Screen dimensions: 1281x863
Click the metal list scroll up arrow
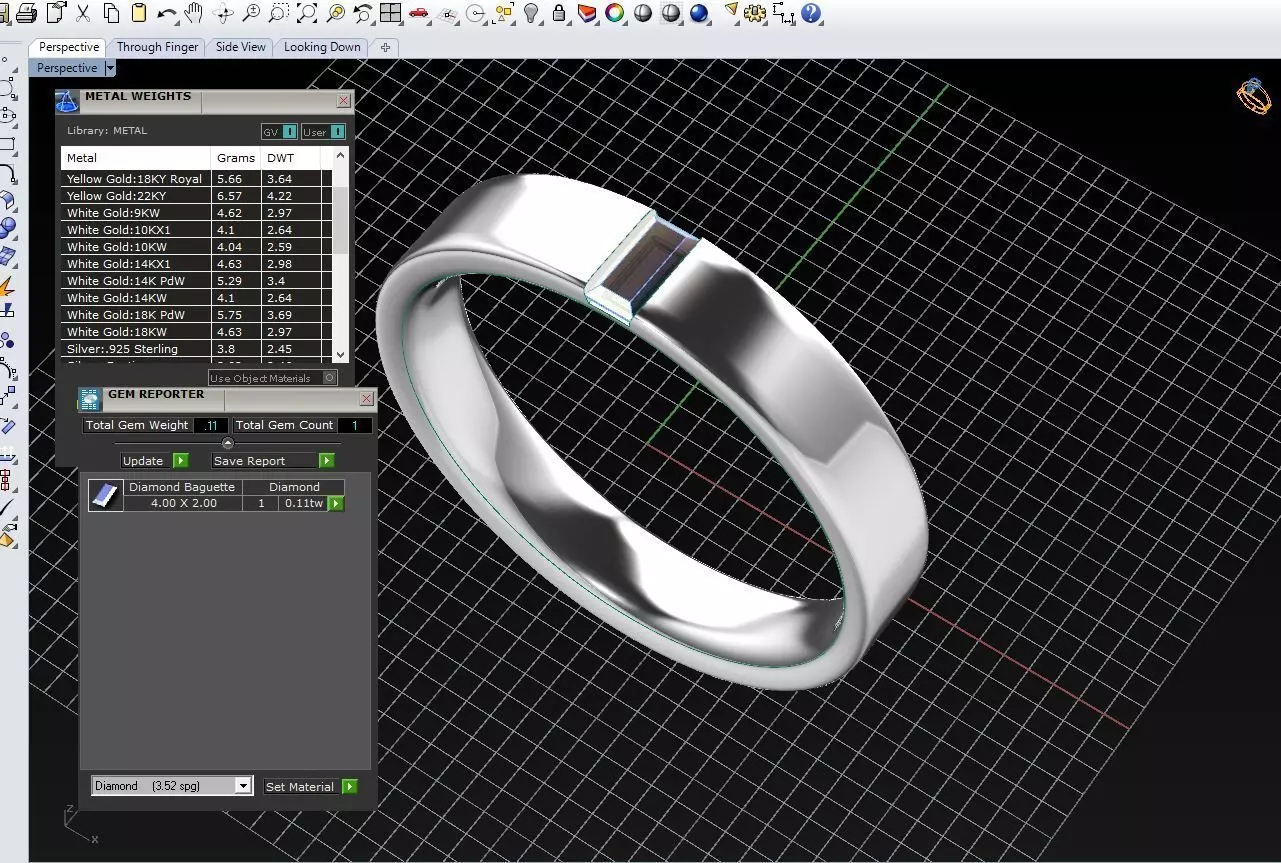(x=340, y=155)
